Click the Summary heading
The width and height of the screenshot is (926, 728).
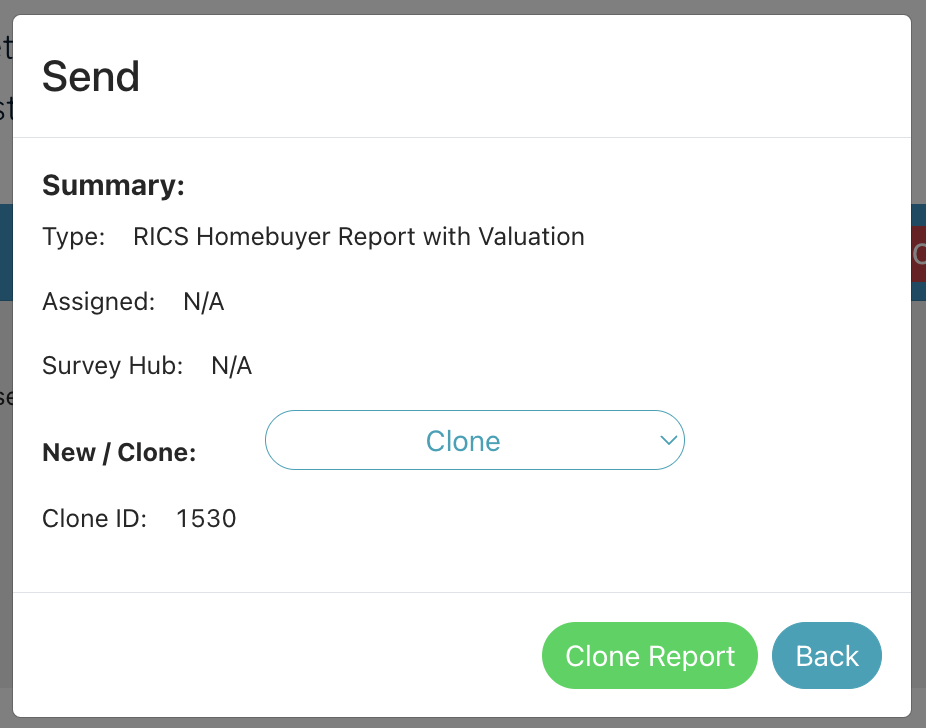click(113, 186)
